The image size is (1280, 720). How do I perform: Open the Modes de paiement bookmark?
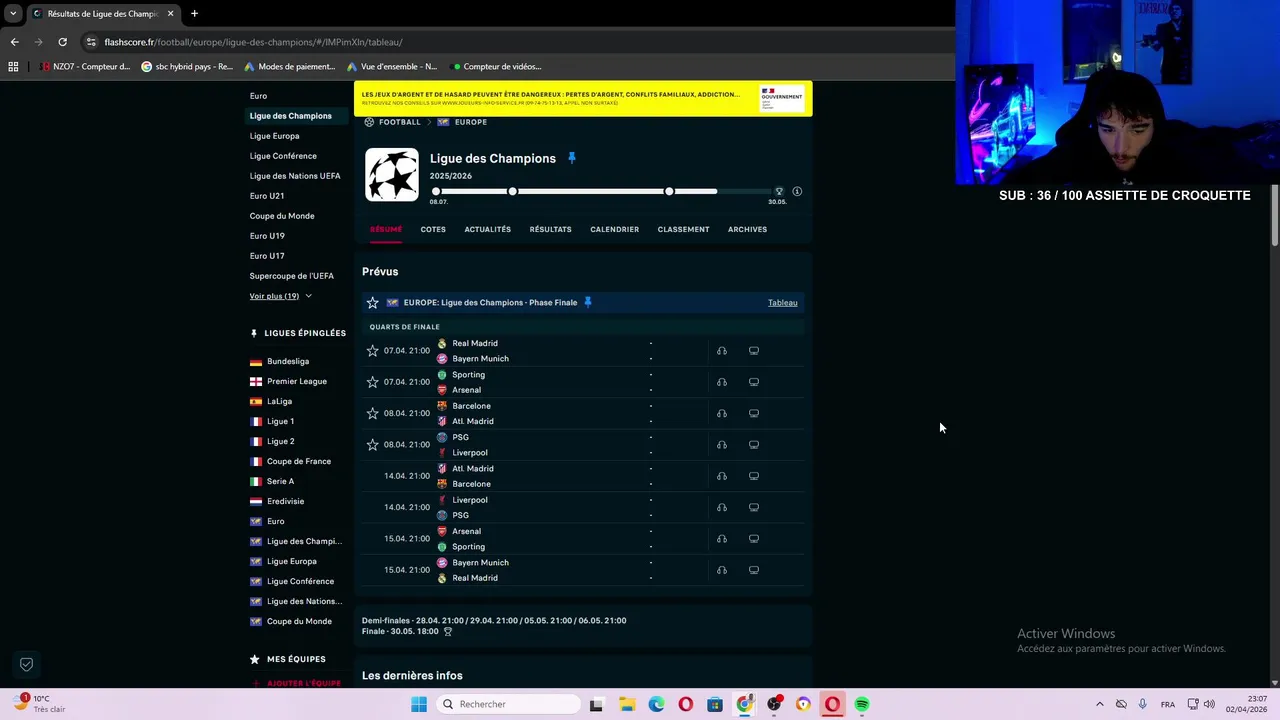click(x=289, y=67)
